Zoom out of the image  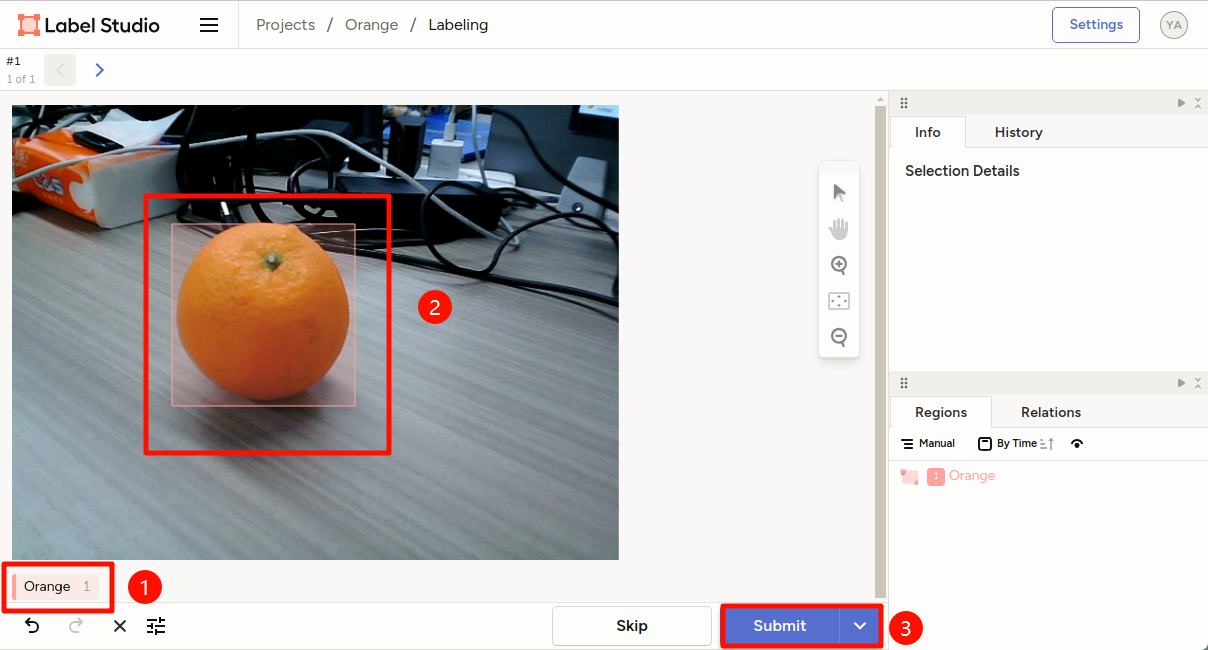(x=839, y=337)
